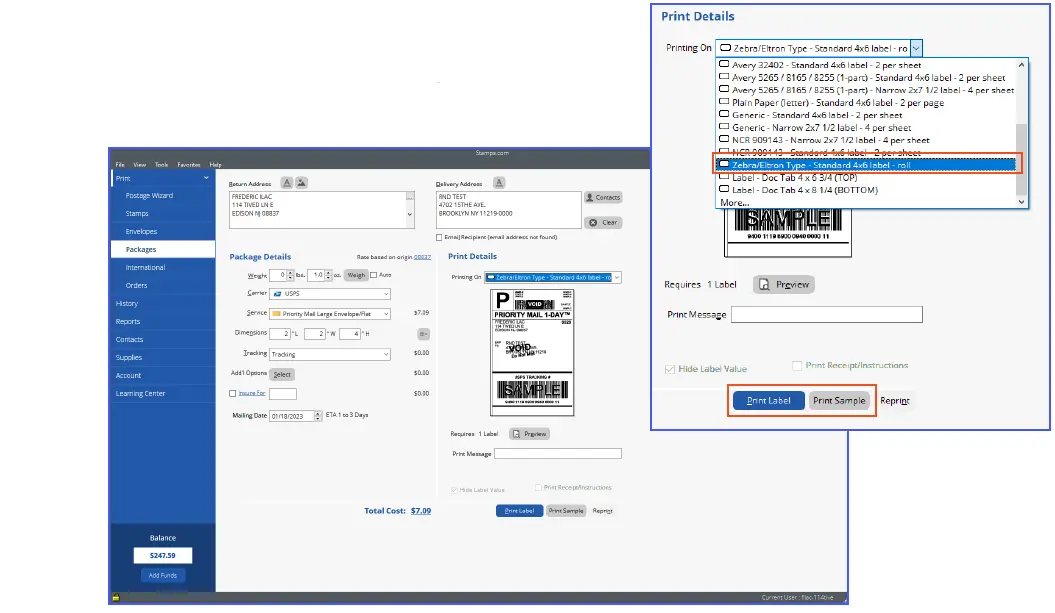Adjust the Mailing Date stepper

(318, 416)
